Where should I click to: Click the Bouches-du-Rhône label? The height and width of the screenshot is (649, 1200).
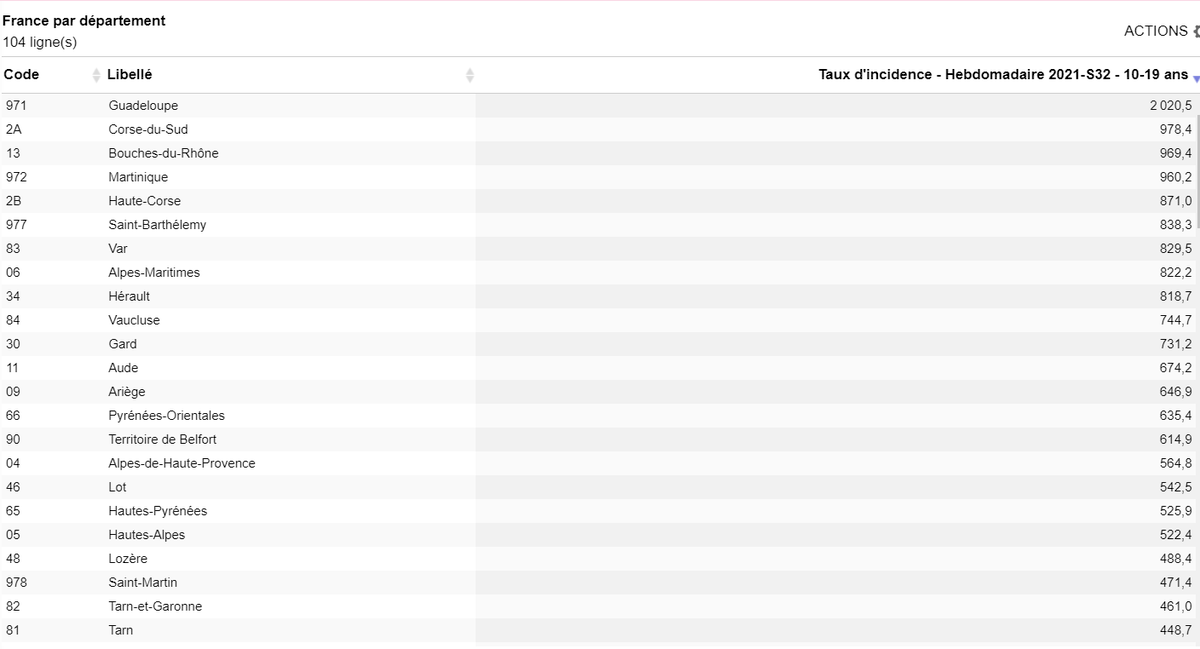tap(163, 153)
